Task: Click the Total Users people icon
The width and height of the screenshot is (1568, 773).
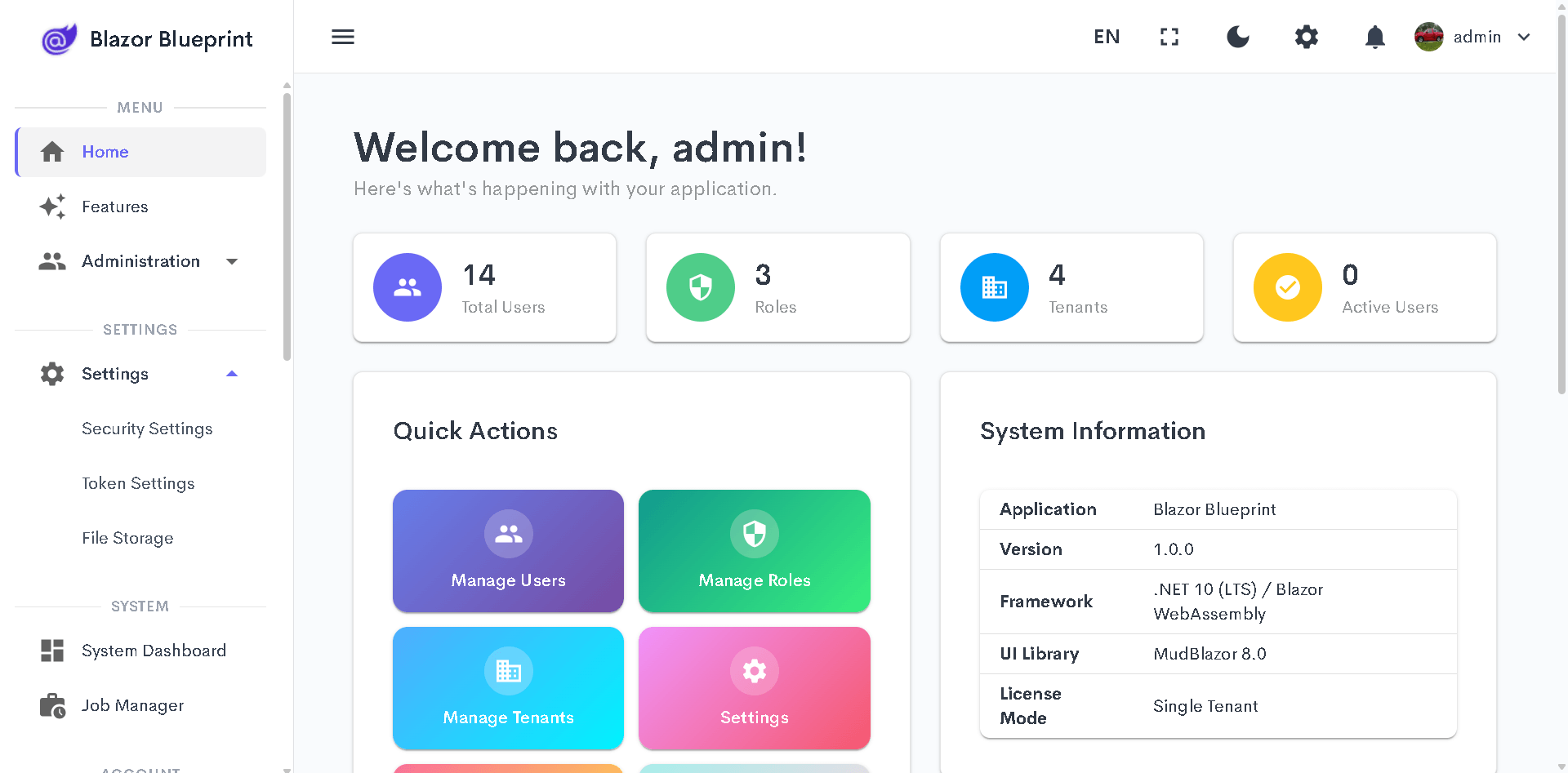Action: pyautogui.click(x=407, y=287)
